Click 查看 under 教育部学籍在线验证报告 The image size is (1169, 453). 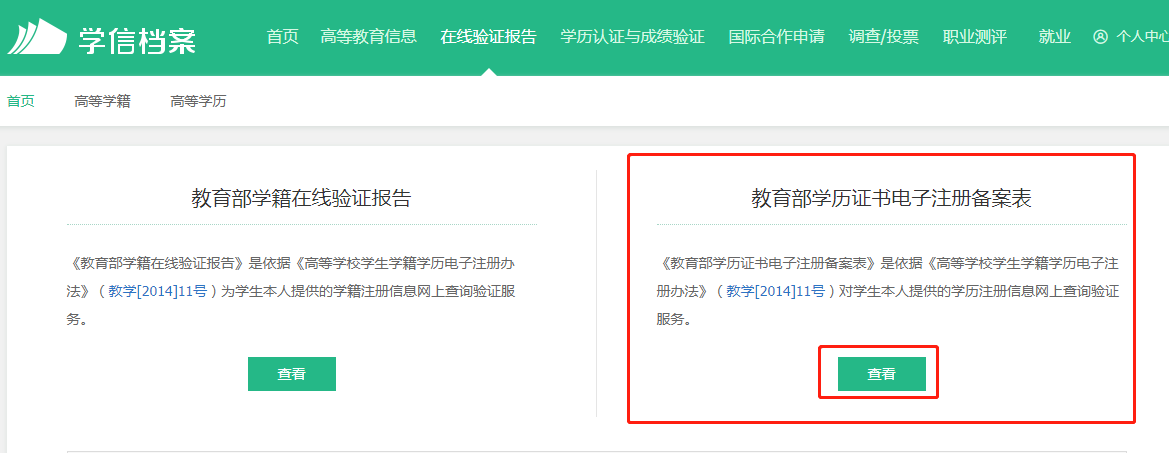point(292,374)
